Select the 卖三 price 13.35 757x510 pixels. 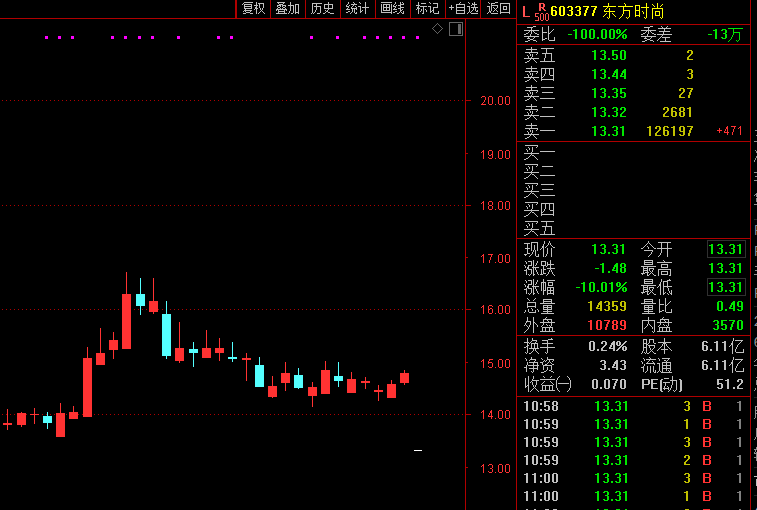click(609, 93)
